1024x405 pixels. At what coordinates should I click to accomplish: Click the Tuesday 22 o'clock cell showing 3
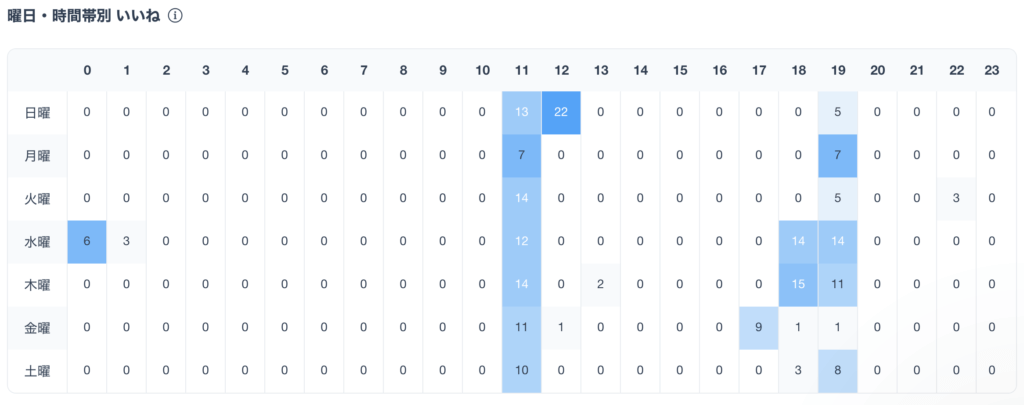(x=956, y=199)
